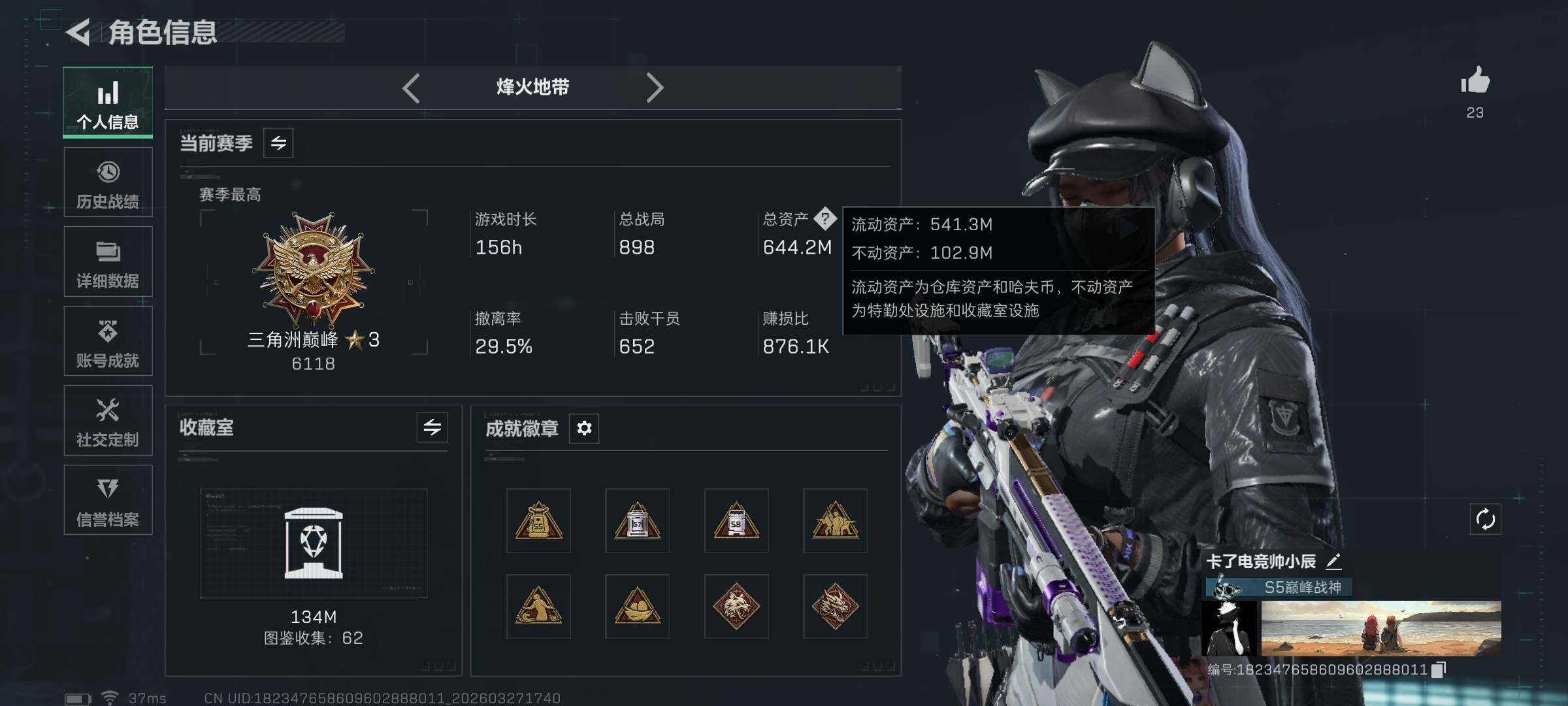
Task: Give a thumbs-up like to the profile
Action: click(1475, 80)
